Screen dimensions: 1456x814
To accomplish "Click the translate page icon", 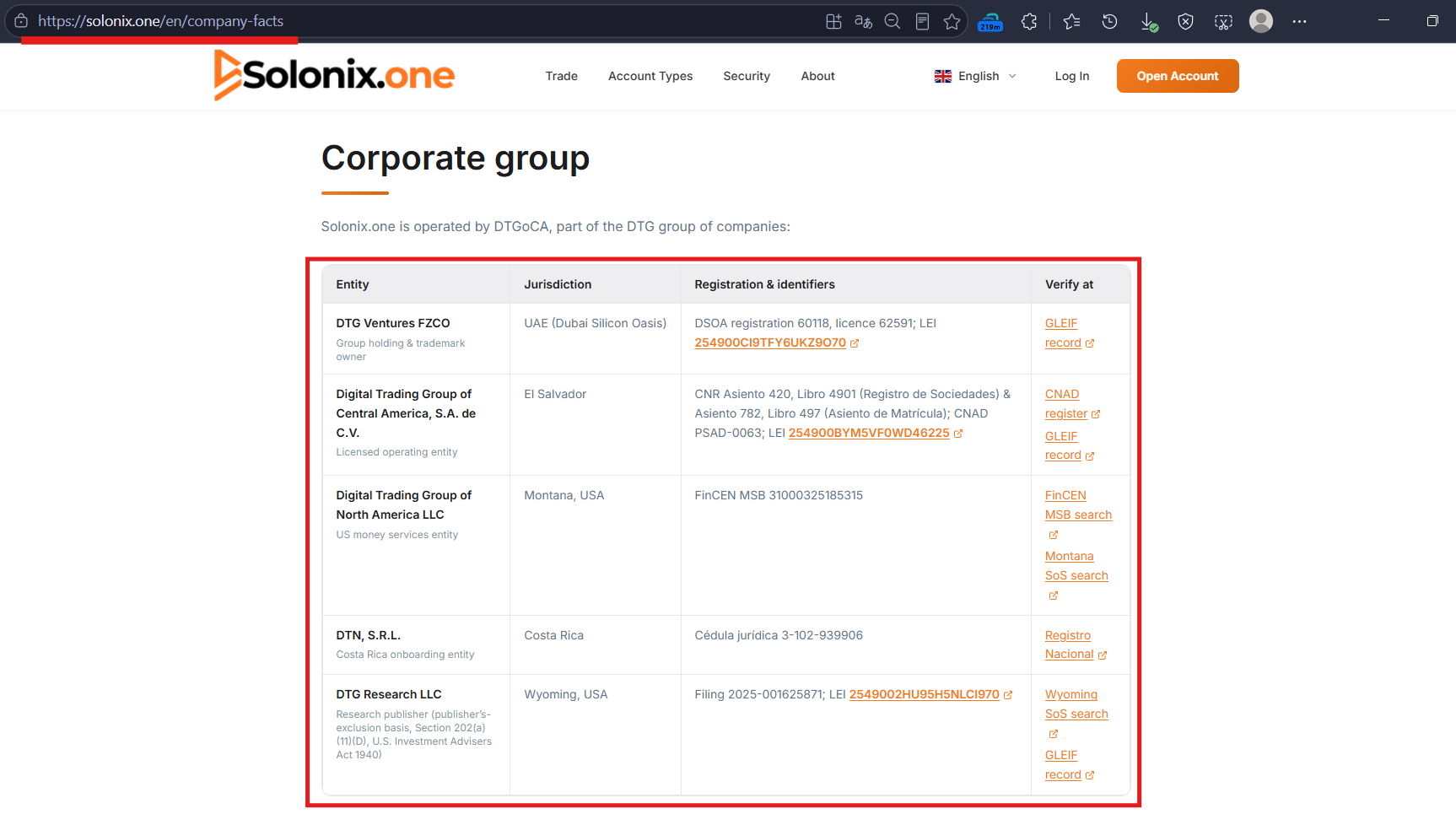I will [863, 22].
